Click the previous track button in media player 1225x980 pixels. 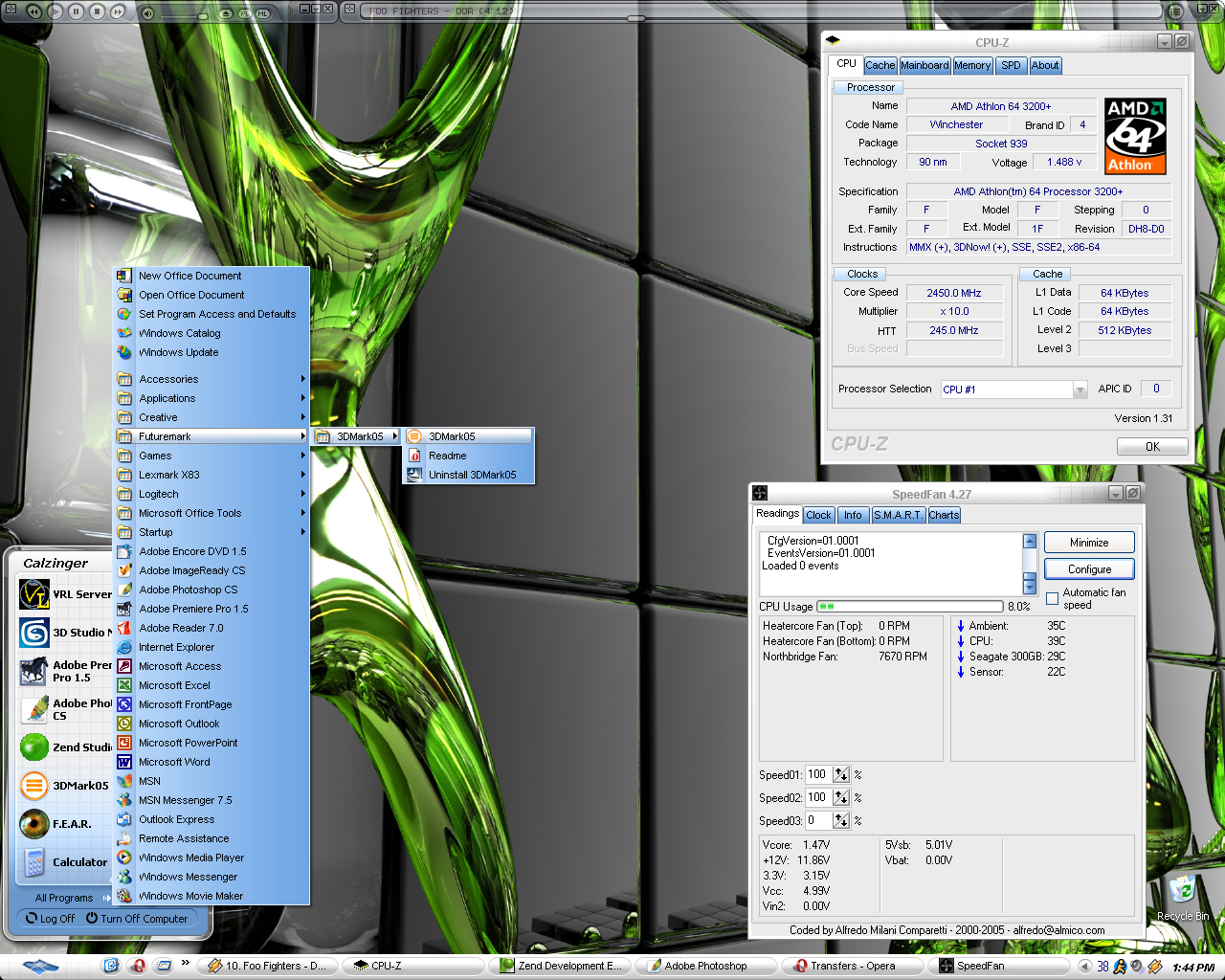click(x=33, y=11)
